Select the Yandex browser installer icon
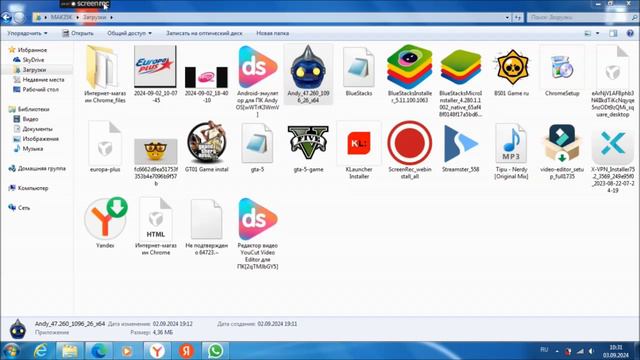The image size is (640, 360). pos(105,219)
